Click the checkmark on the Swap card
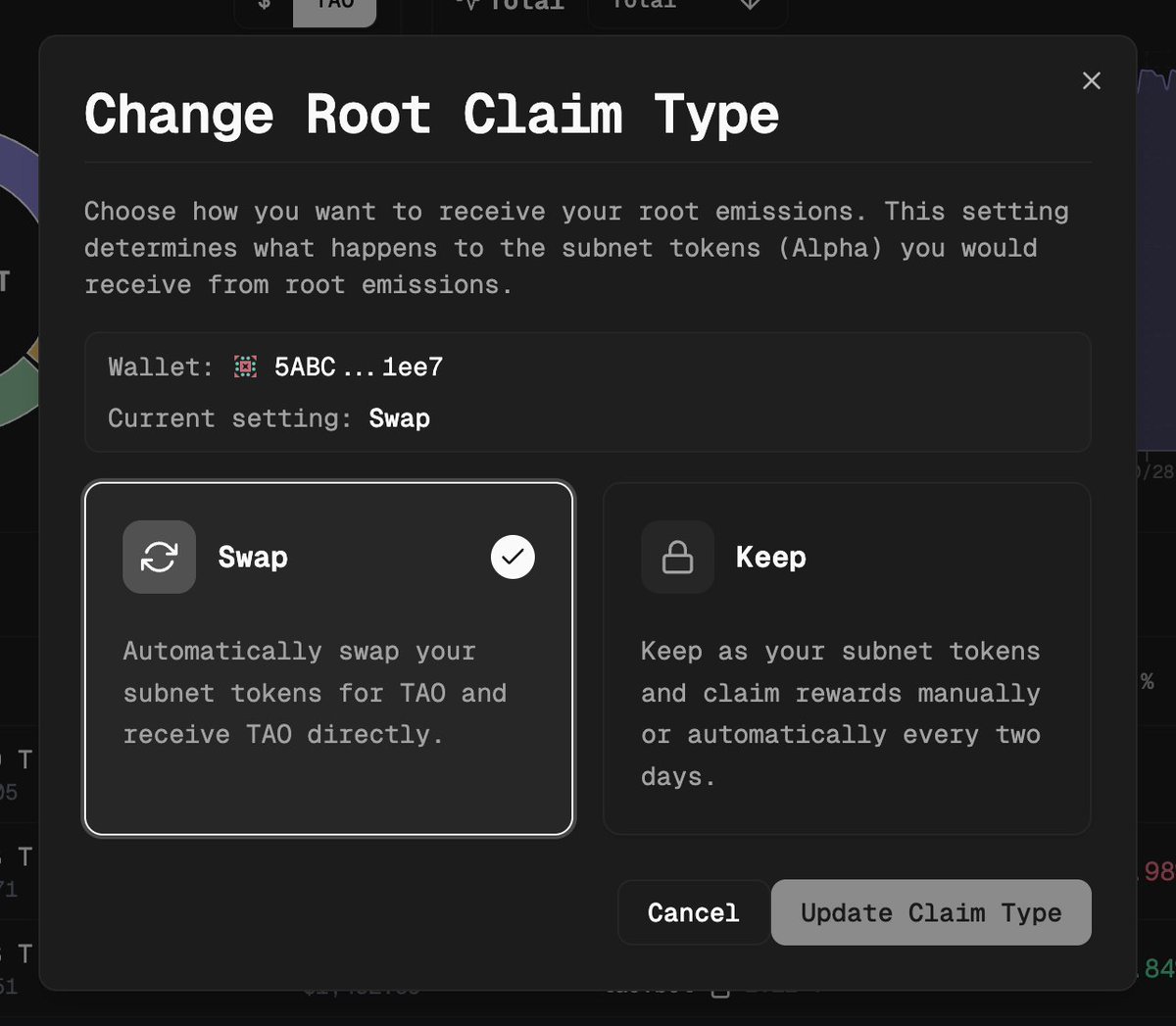 tap(513, 557)
